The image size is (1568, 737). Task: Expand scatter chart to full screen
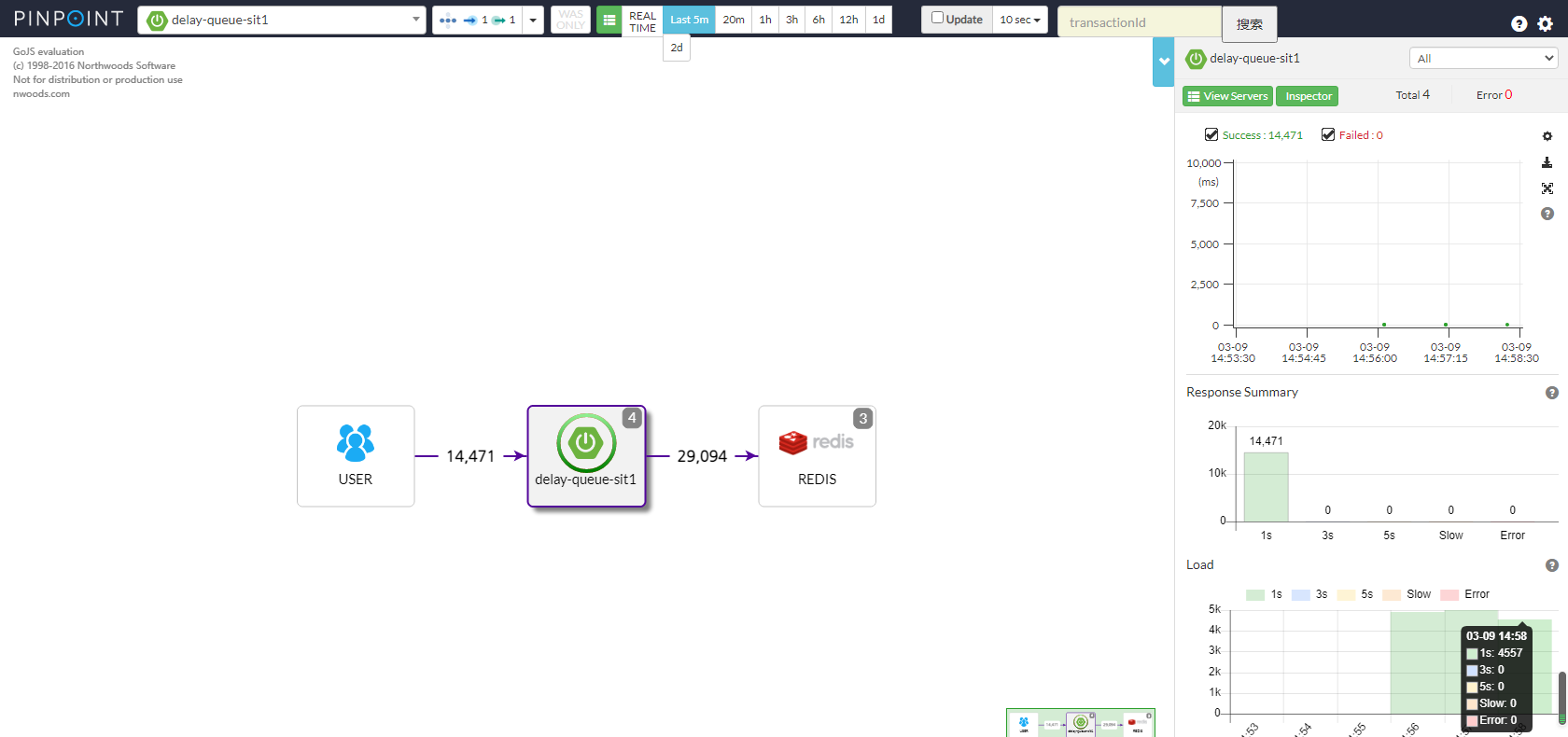click(x=1547, y=188)
